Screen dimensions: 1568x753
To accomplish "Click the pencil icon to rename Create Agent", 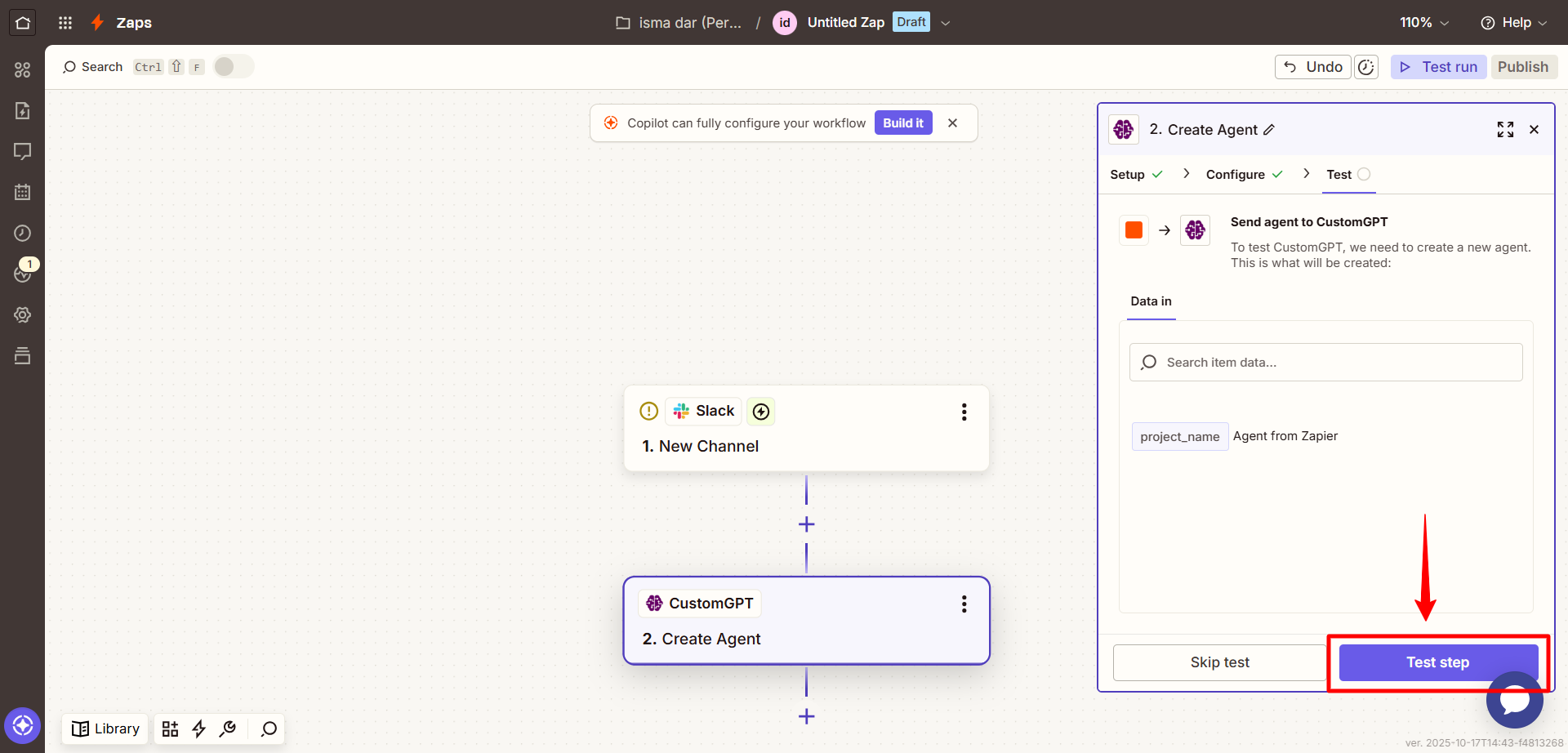I will (x=1268, y=130).
